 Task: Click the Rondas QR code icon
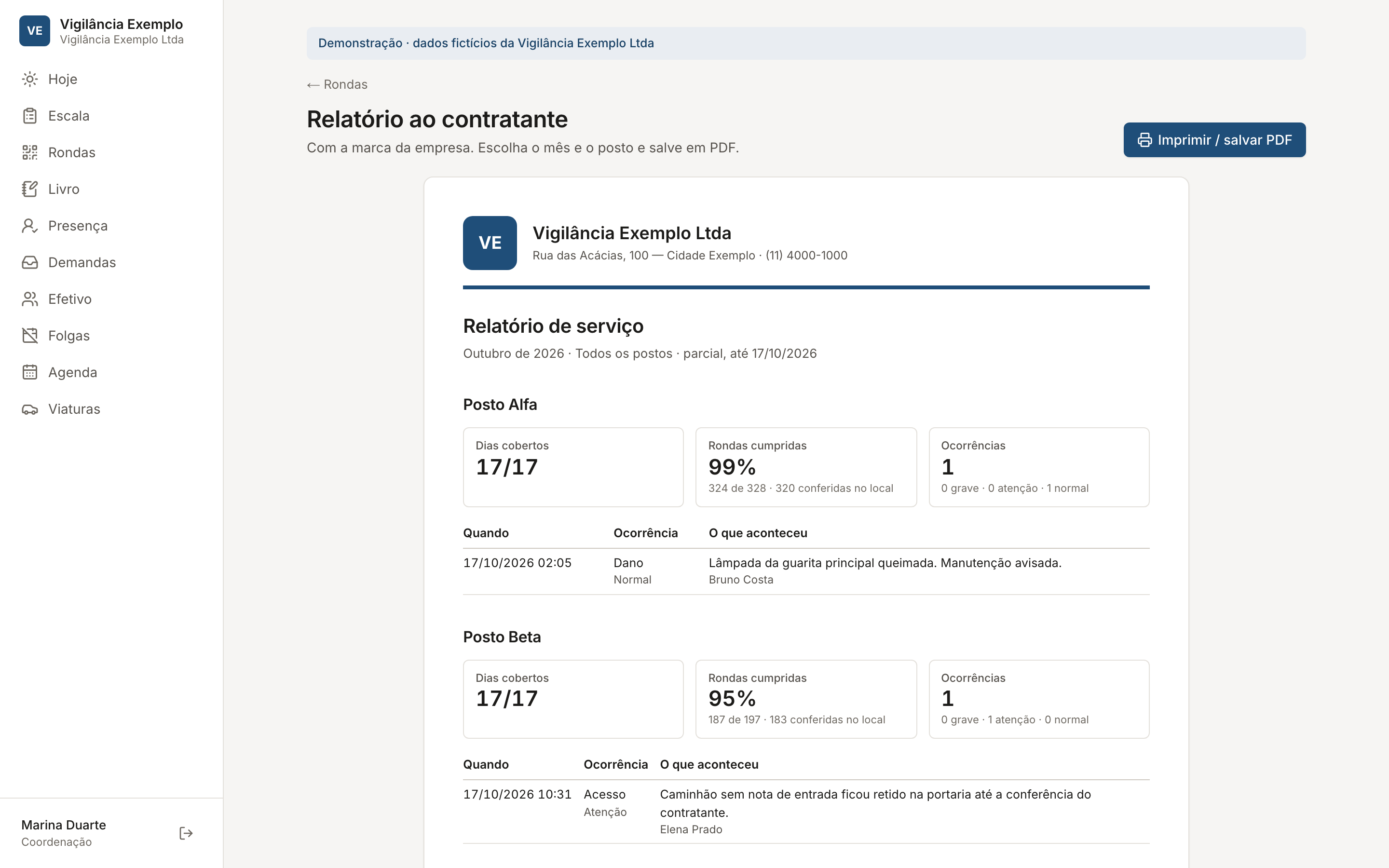click(30, 153)
